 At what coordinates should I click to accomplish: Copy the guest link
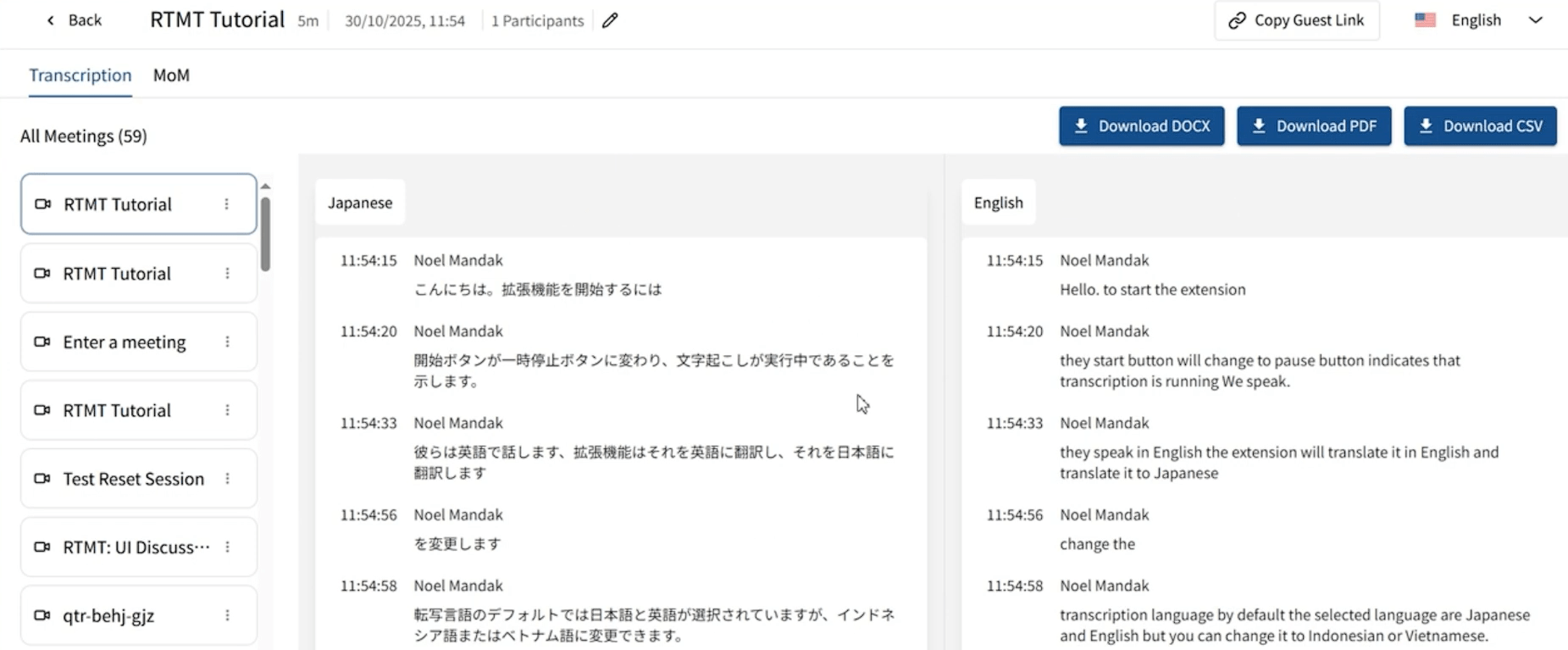(1296, 20)
